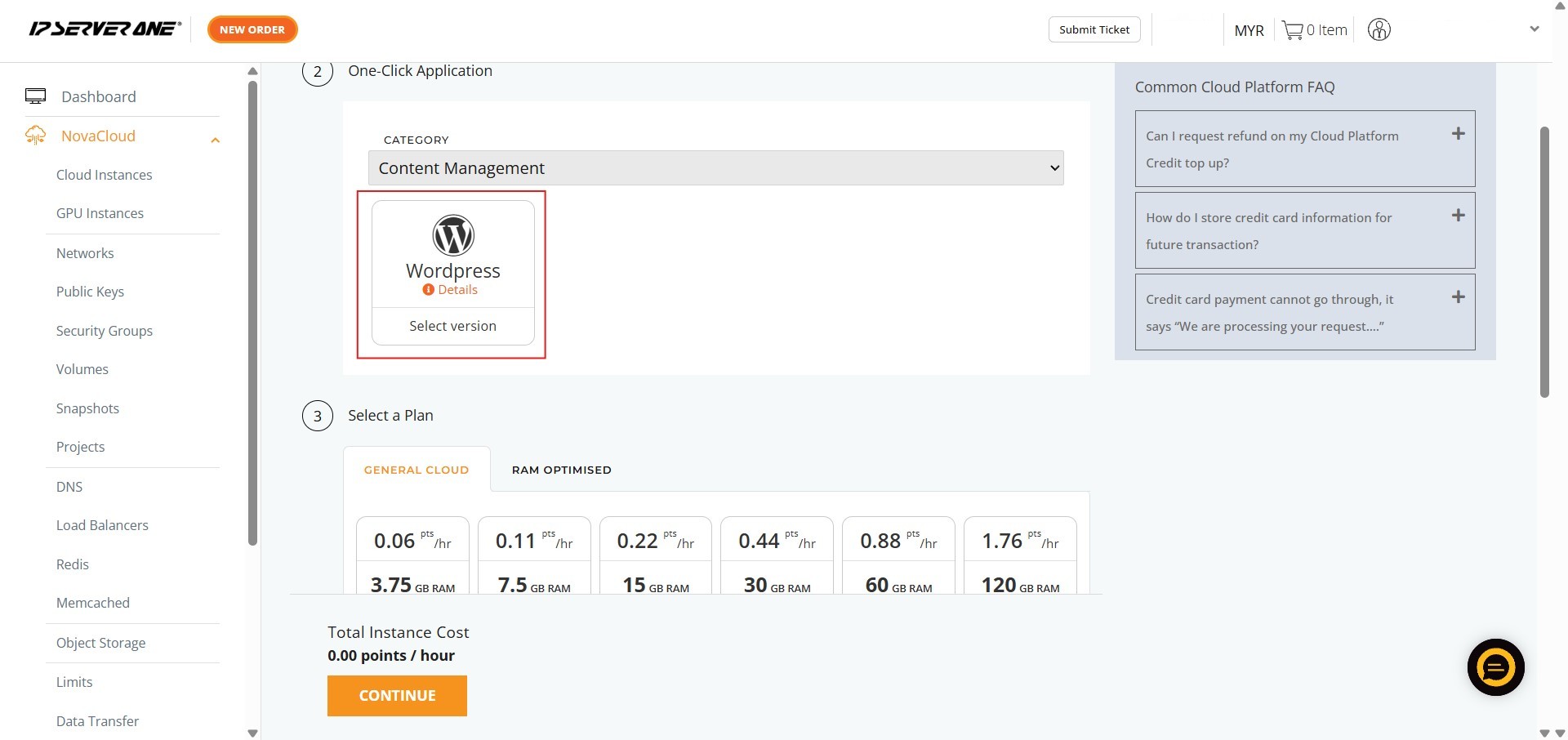Collapse the NovaCloud sidebar menu
The height and width of the screenshot is (740, 1568).
[215, 140]
